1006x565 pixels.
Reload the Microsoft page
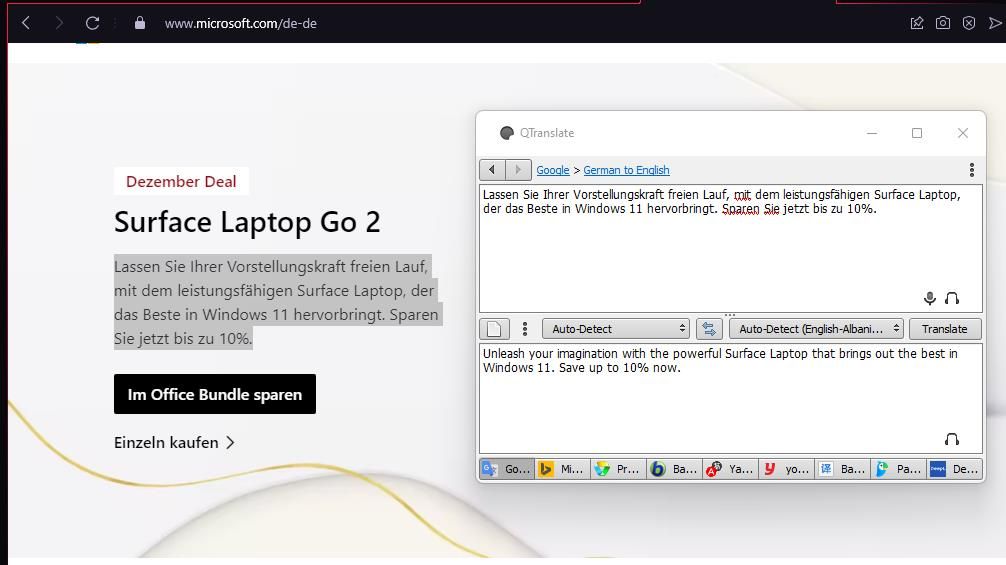tap(92, 23)
